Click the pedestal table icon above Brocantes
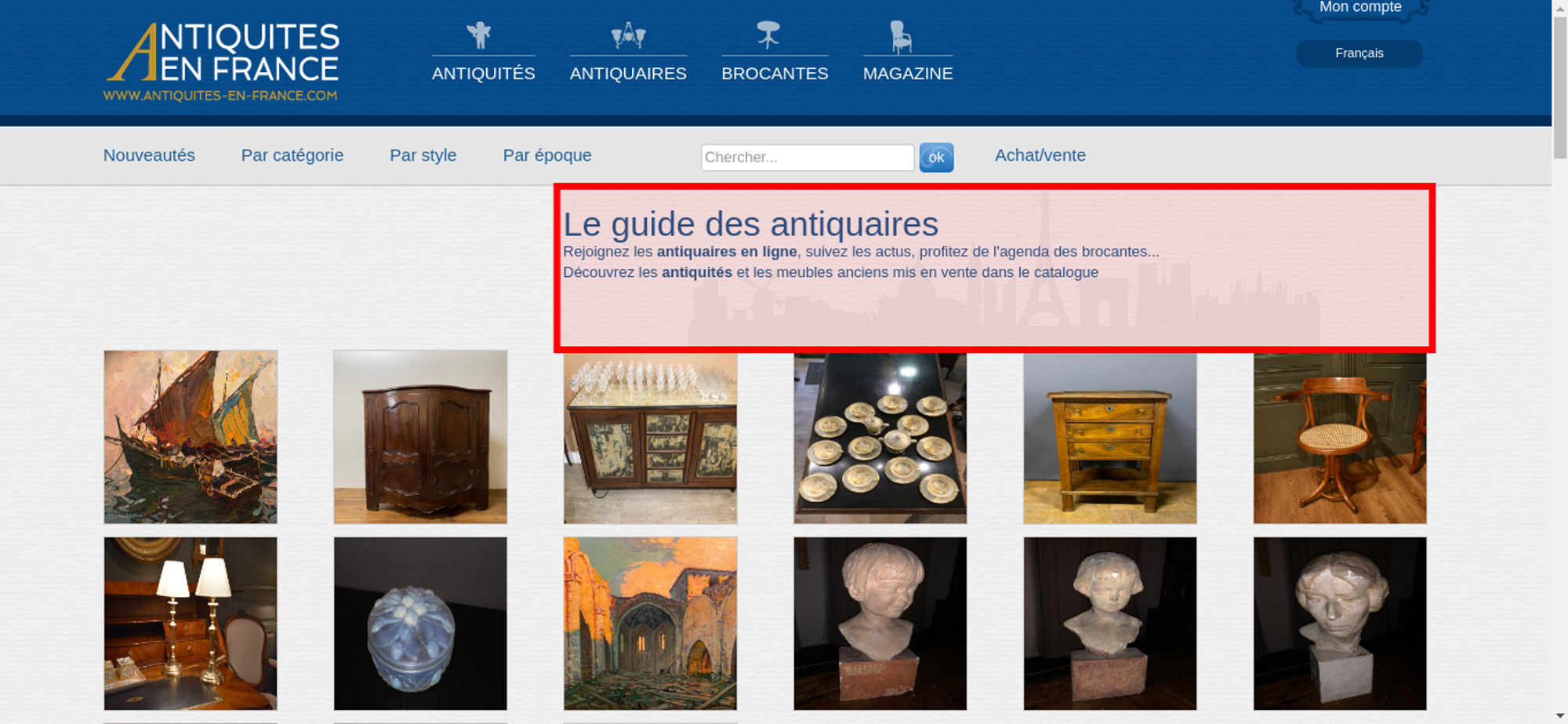Screen dimensions: 1568x724 768,35
